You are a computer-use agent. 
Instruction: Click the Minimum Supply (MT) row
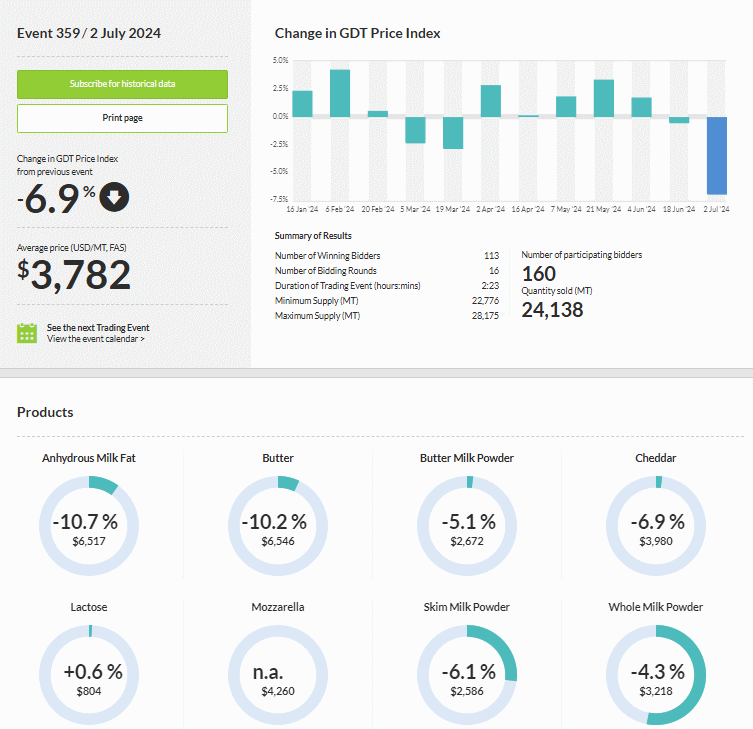pos(387,301)
